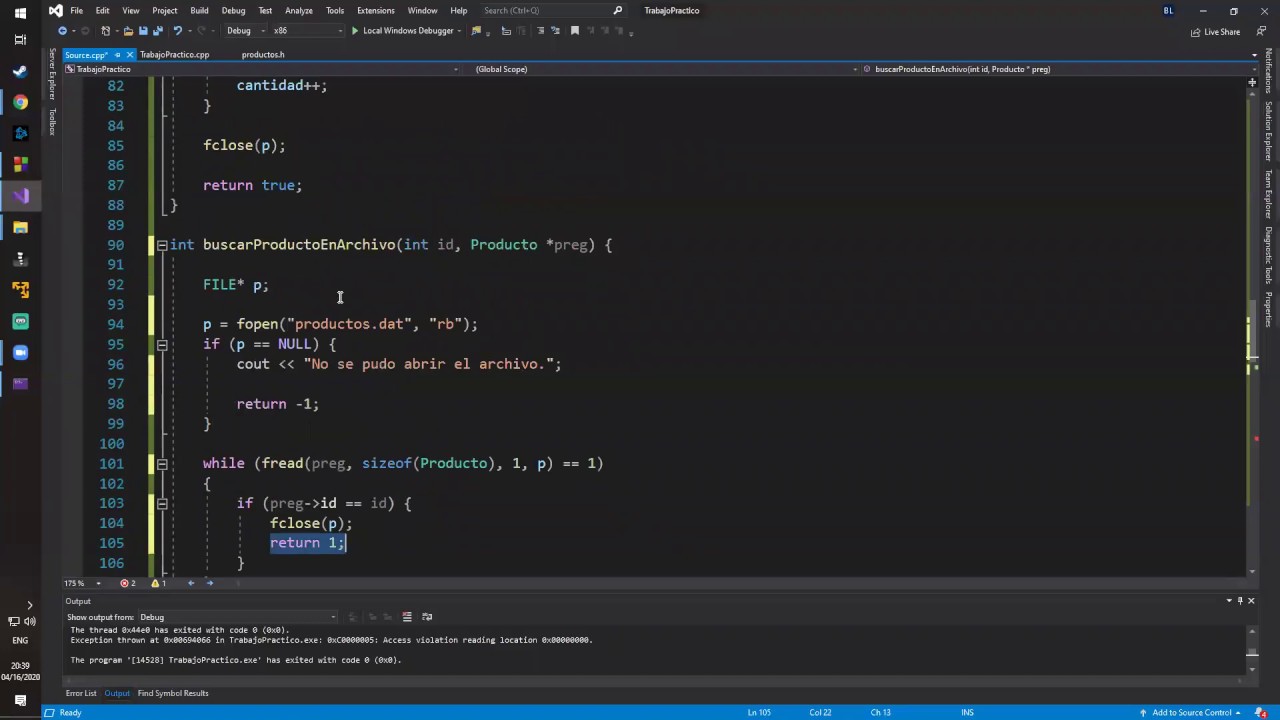Click line number 94 in gutter

(x=115, y=324)
